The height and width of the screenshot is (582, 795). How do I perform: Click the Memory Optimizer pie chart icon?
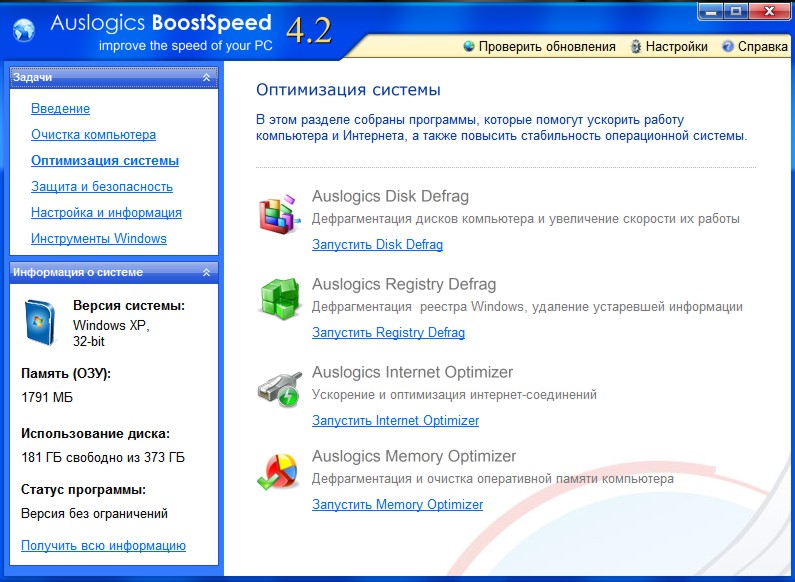click(x=278, y=472)
